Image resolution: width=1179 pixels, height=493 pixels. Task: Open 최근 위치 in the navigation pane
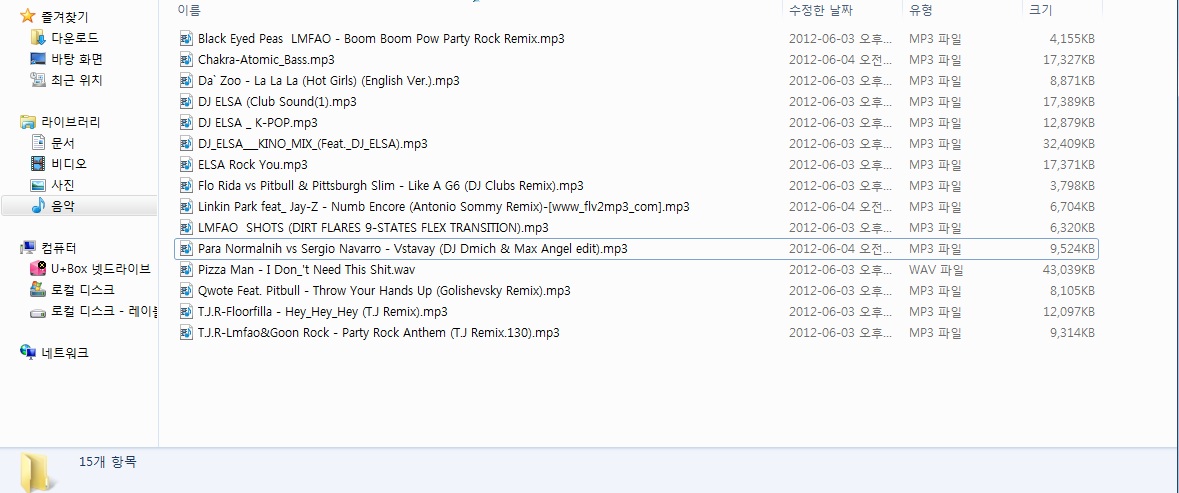coord(77,80)
